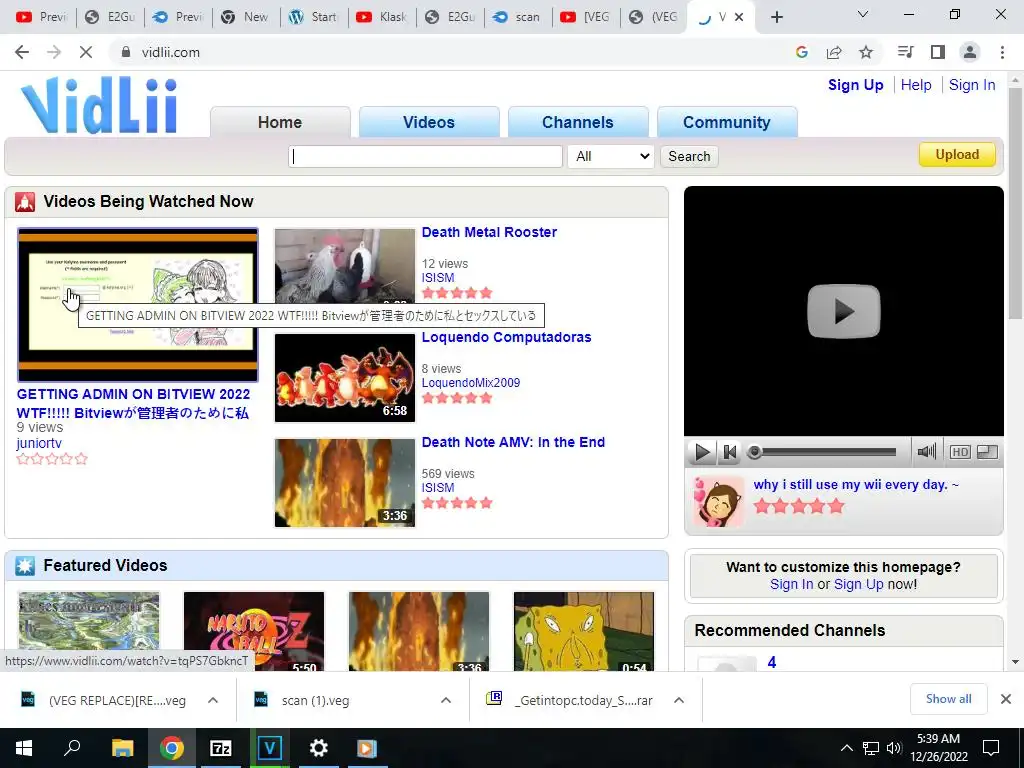This screenshot has height=768, width=1024.
Task: Expand options for _Getintopc.today rar download
Action: click(679, 700)
